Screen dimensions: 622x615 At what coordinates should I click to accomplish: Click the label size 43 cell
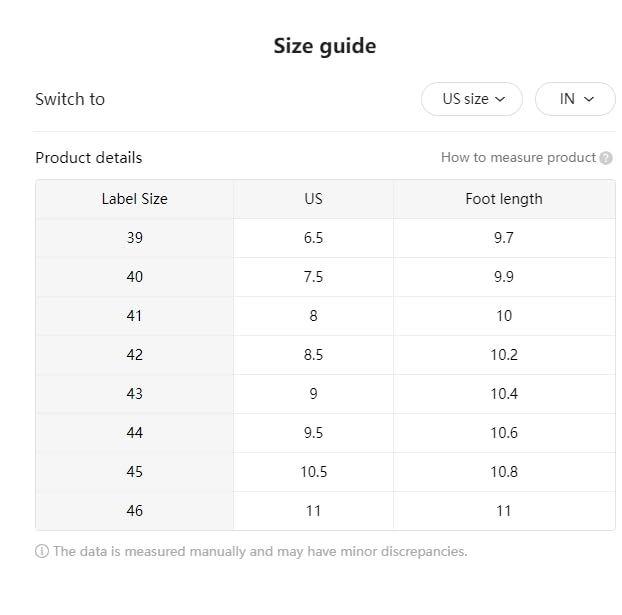(x=134, y=394)
